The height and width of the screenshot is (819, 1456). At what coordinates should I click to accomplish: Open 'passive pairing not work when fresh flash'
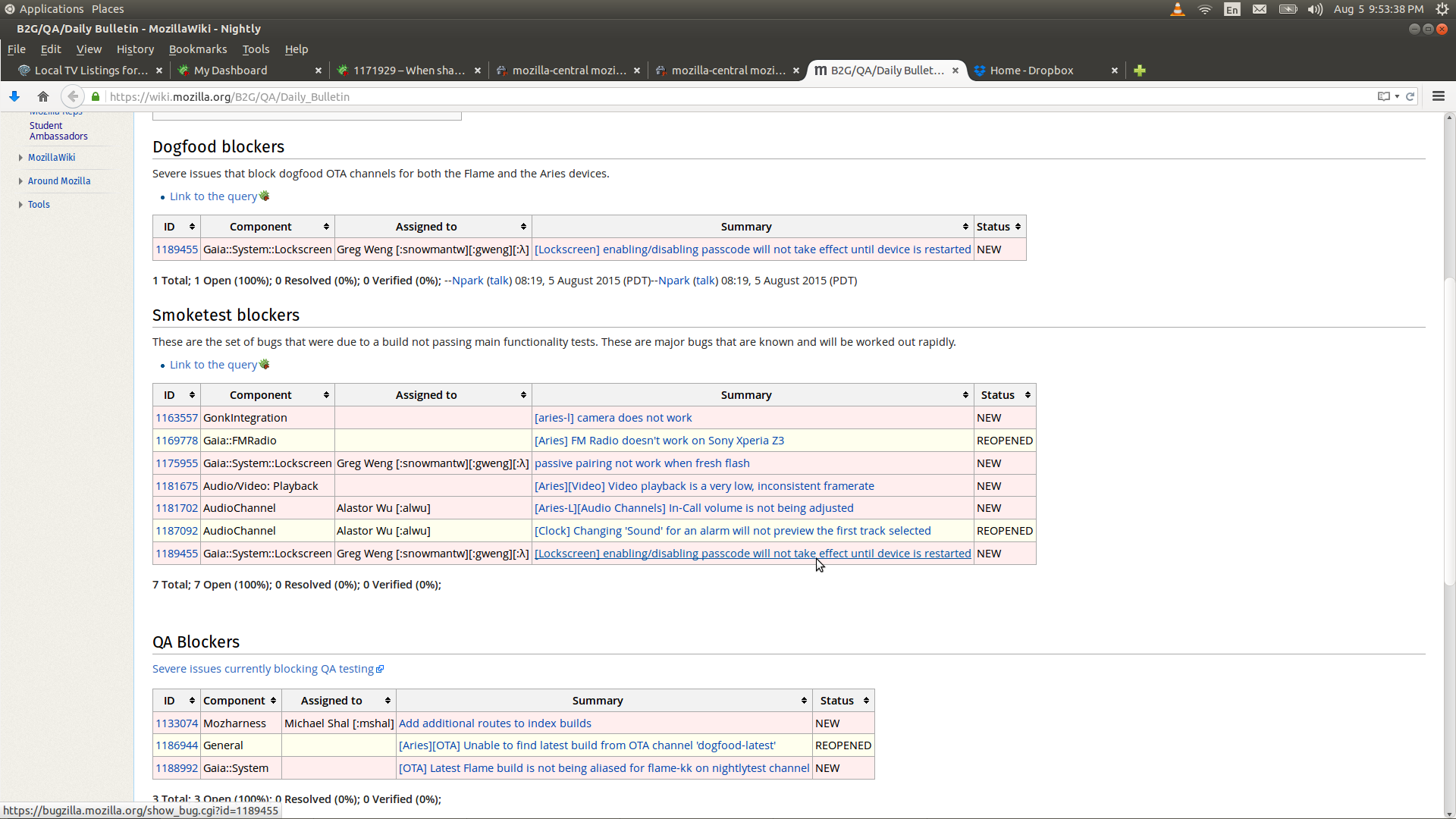[642, 463]
